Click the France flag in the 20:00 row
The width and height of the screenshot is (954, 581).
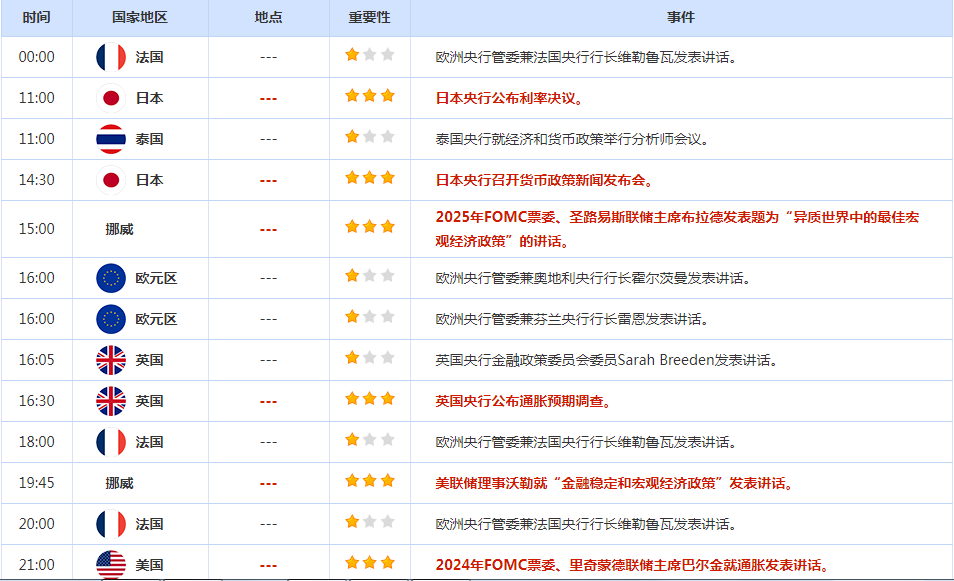[113, 523]
